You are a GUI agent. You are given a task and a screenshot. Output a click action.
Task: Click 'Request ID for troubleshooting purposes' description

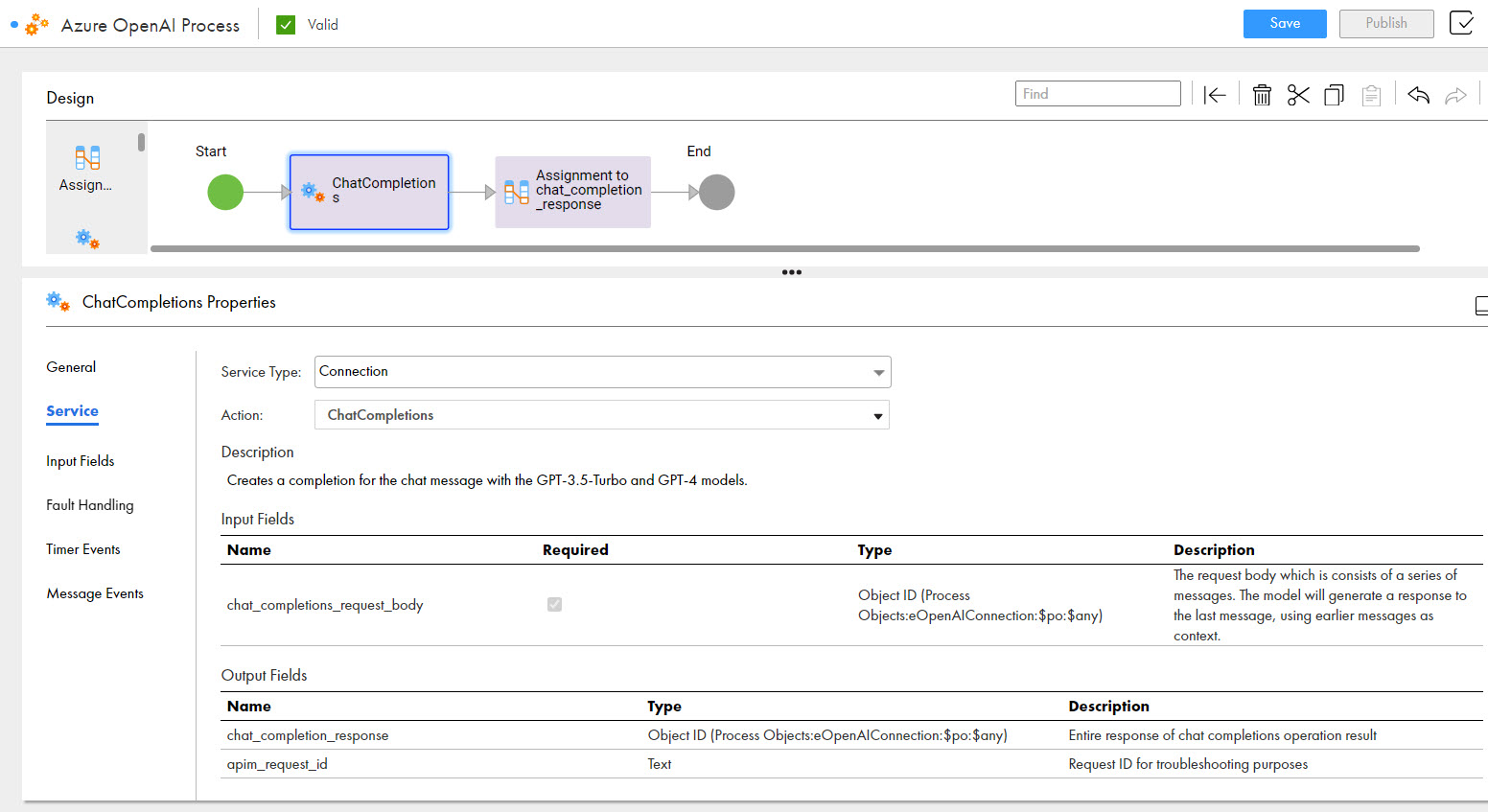coord(1188,764)
